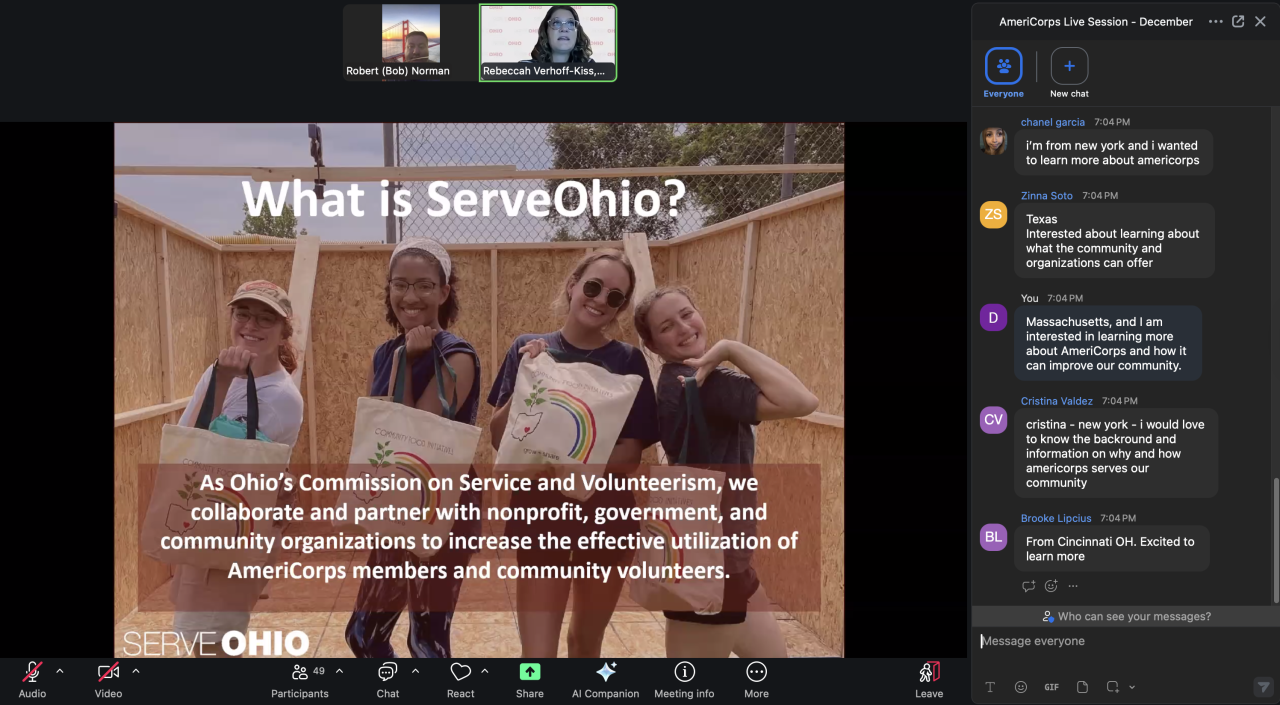The width and height of the screenshot is (1280, 705).
Task: Reply to Brooke Lipcius's message
Action: tap(1028, 586)
